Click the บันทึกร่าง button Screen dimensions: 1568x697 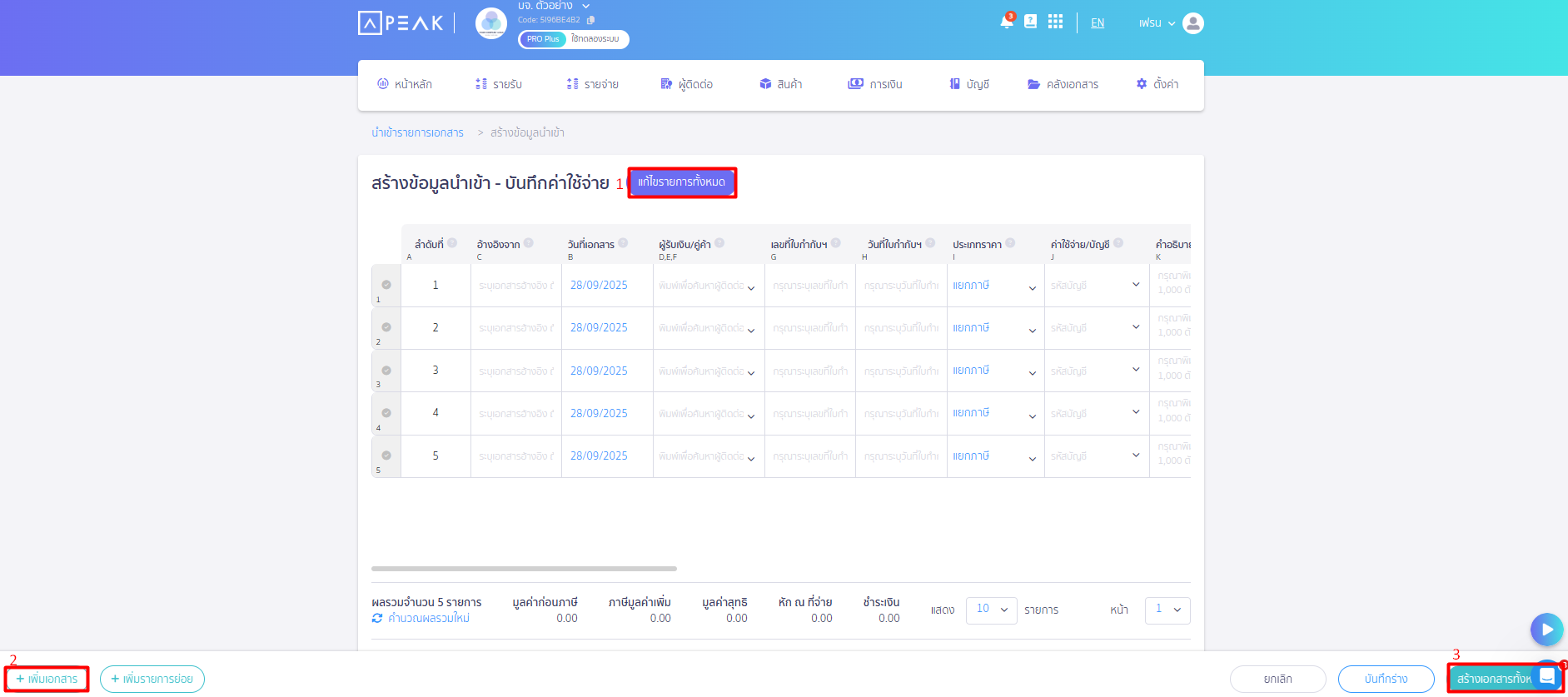pos(1386,679)
